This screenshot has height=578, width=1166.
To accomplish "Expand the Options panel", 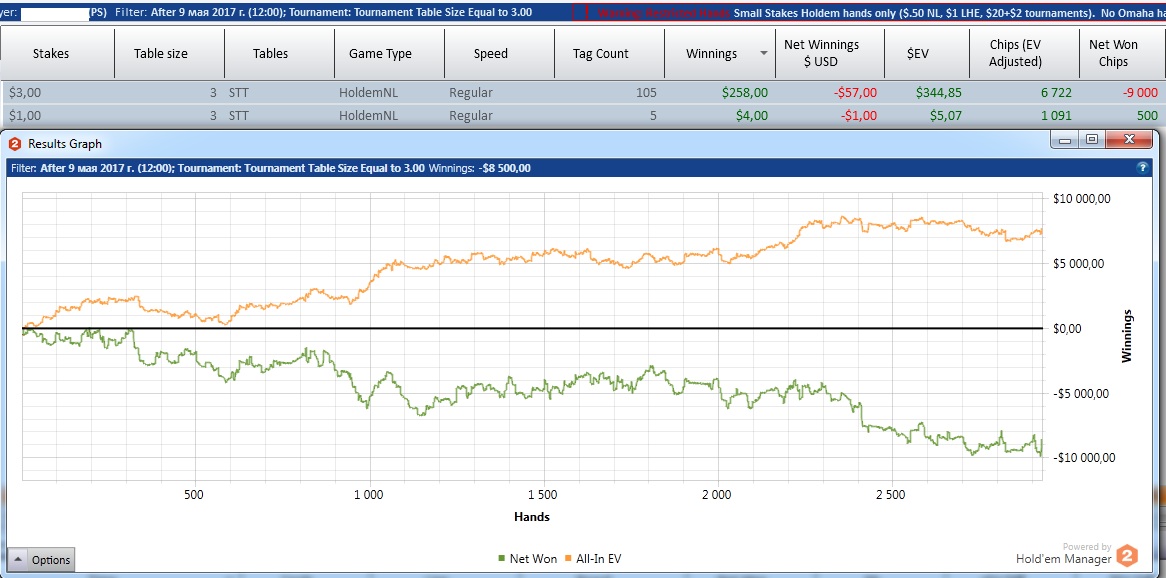I will click(x=41, y=560).
